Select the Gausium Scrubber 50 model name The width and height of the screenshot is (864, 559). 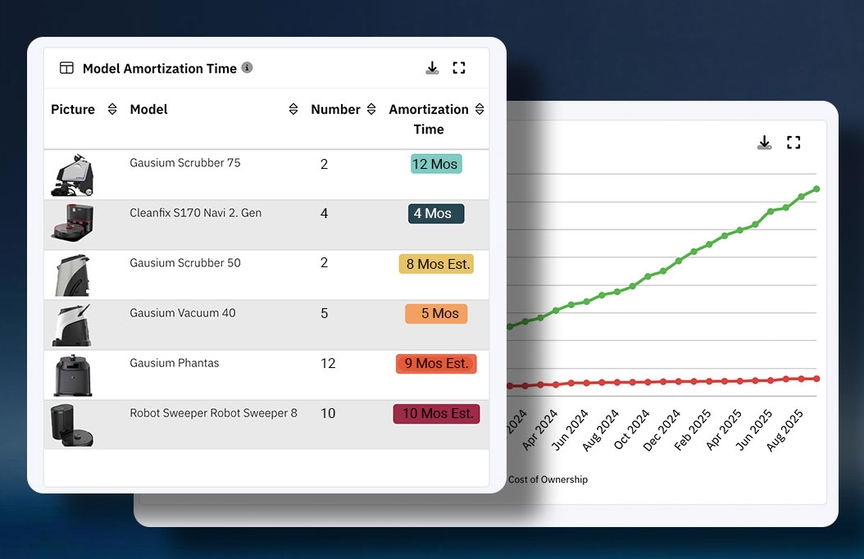185,263
